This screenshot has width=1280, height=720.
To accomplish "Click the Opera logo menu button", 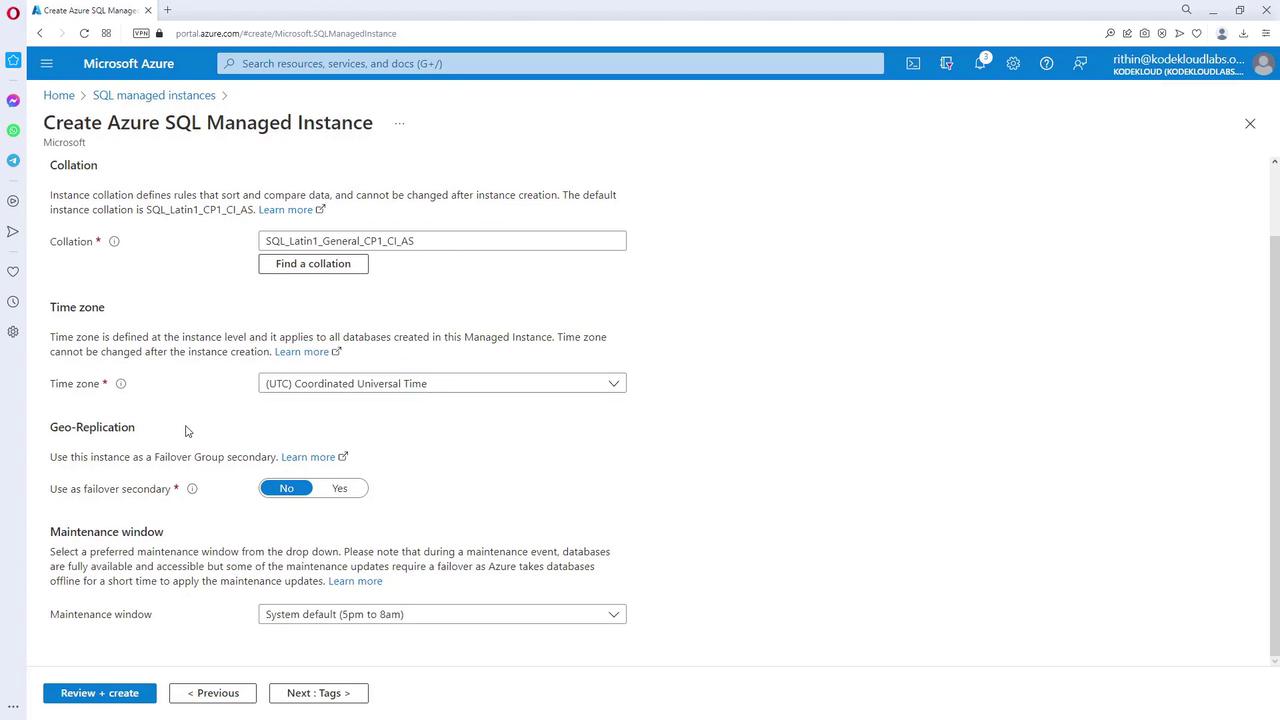I will (13, 12).
